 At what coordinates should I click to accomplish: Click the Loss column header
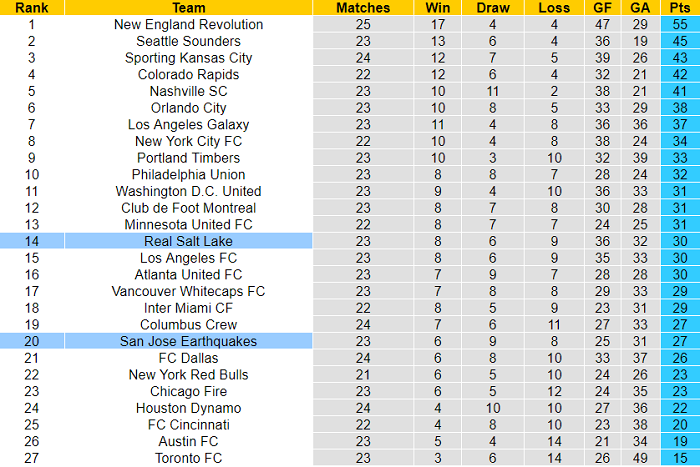click(554, 7)
